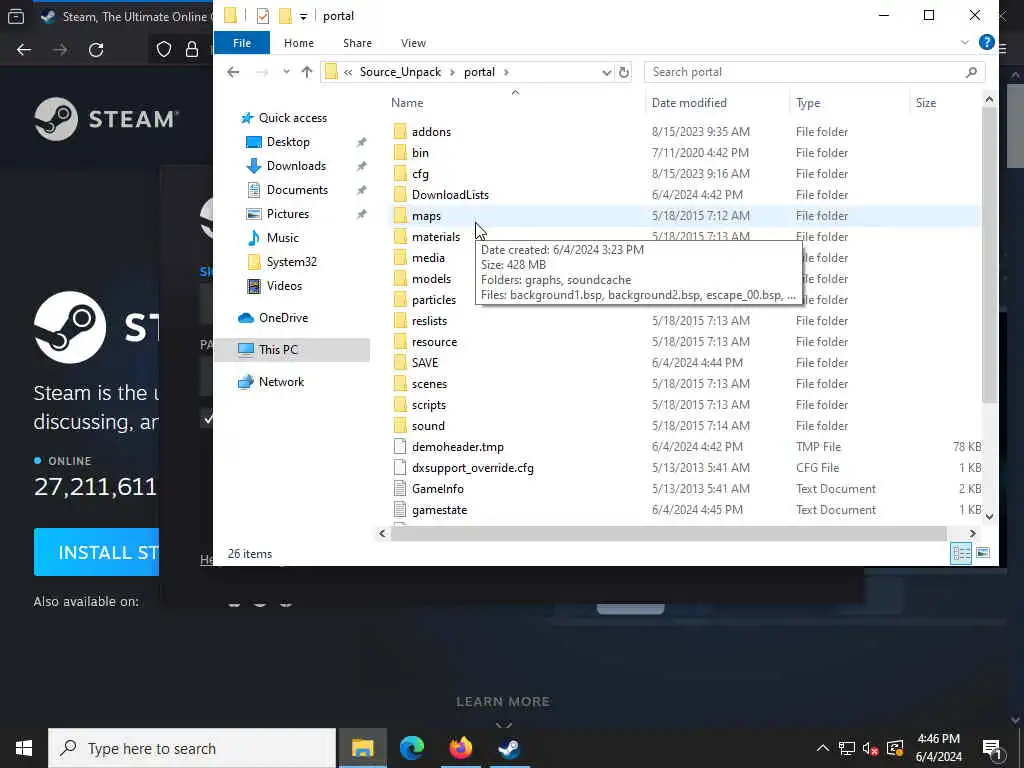Image resolution: width=1024 pixels, height=768 pixels.
Task: Open Desktop in Quick access
Action: coord(288,142)
